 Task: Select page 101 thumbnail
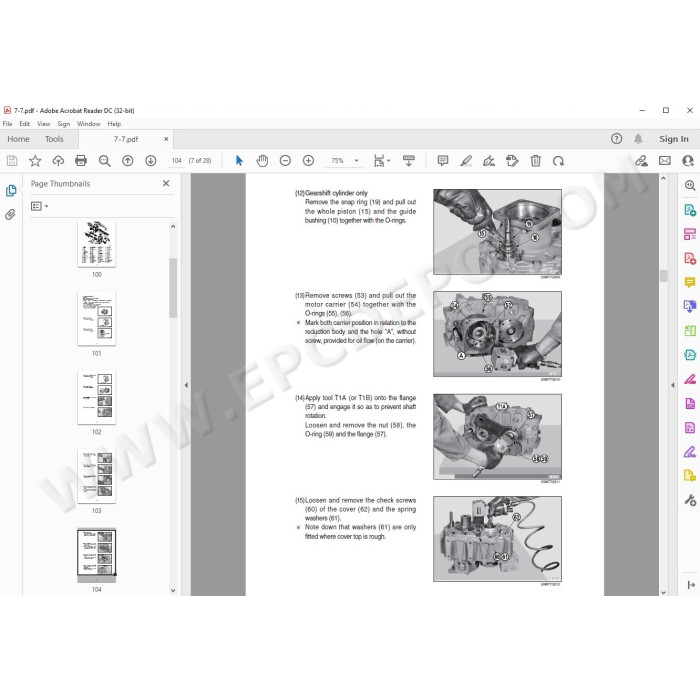pos(97,319)
